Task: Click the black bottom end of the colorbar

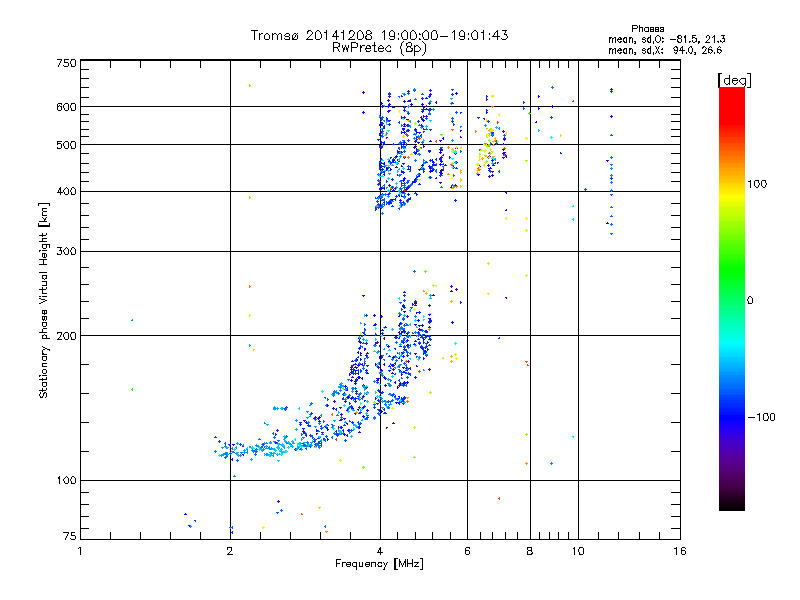Action: pyautogui.click(x=732, y=503)
